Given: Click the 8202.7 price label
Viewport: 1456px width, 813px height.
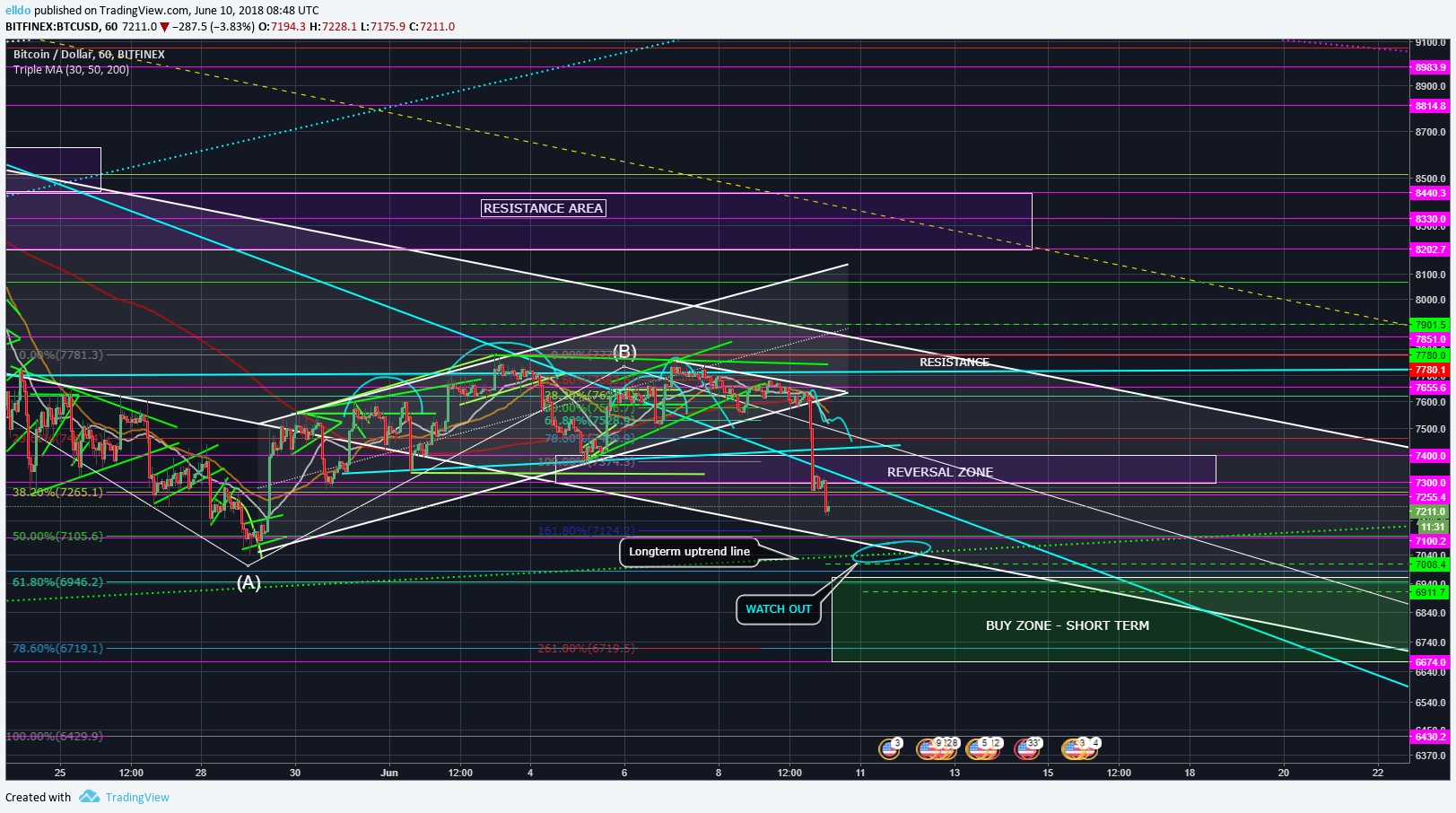Looking at the screenshot, I should point(1430,249).
